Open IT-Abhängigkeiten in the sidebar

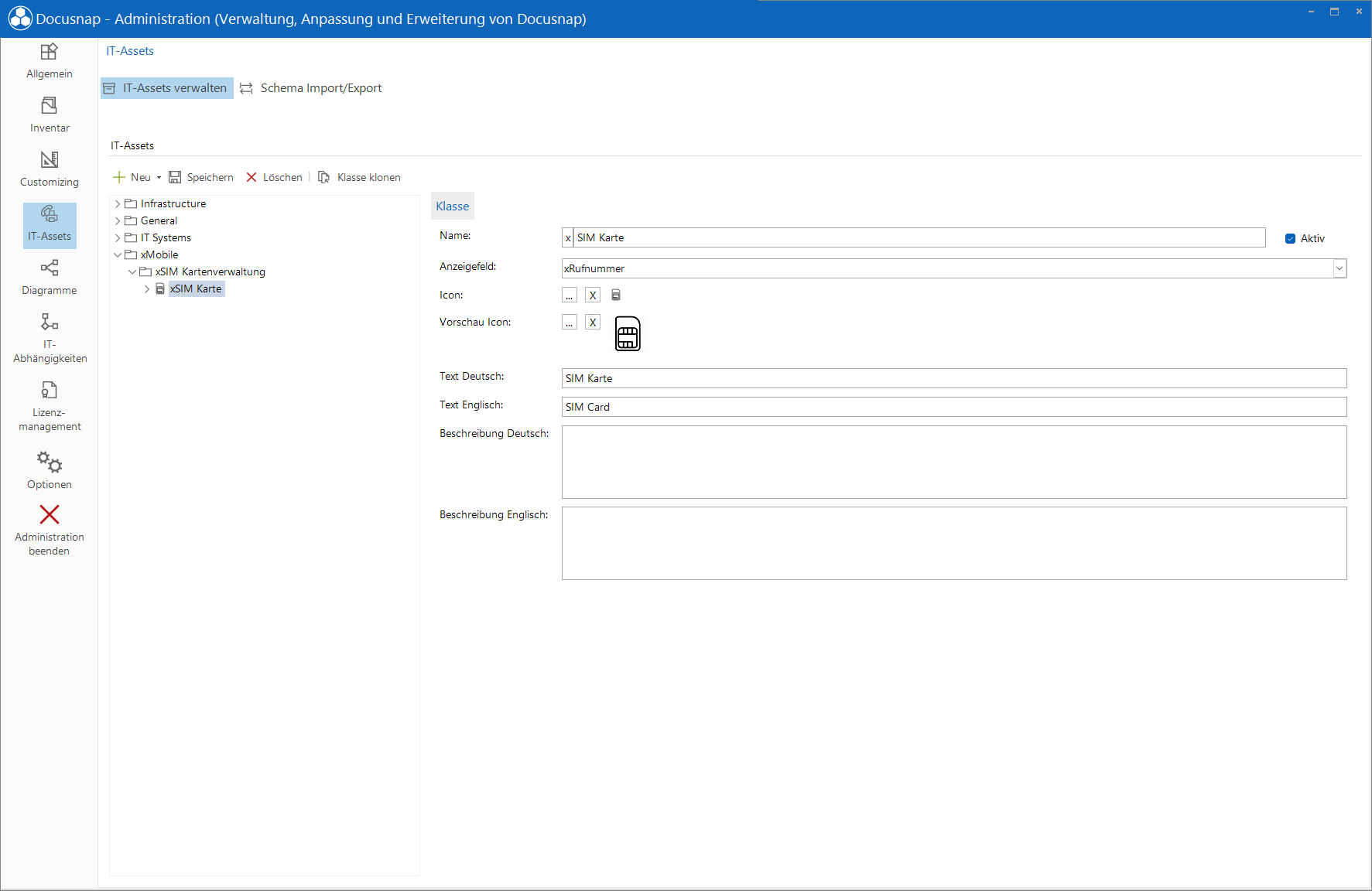[50, 338]
